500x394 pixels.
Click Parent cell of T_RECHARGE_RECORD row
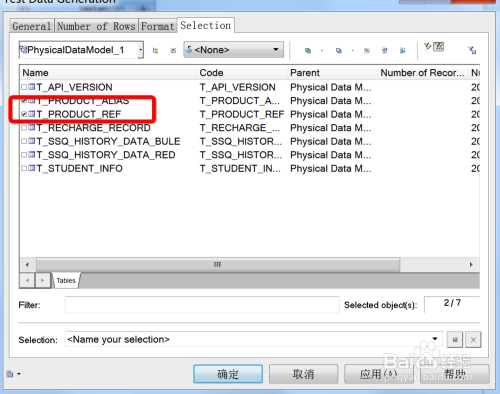(x=330, y=128)
